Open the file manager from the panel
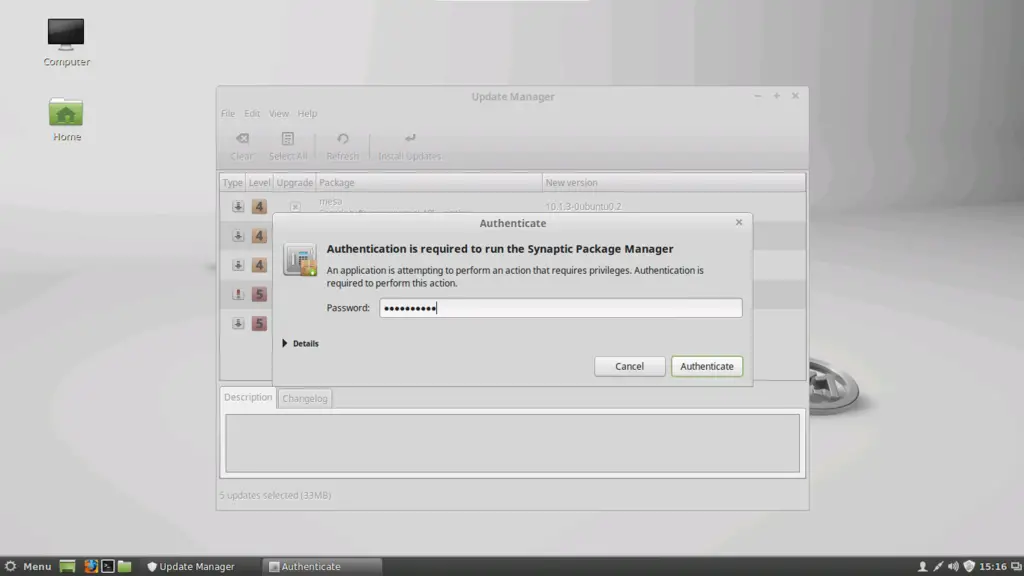The width and height of the screenshot is (1024, 576). [125, 566]
